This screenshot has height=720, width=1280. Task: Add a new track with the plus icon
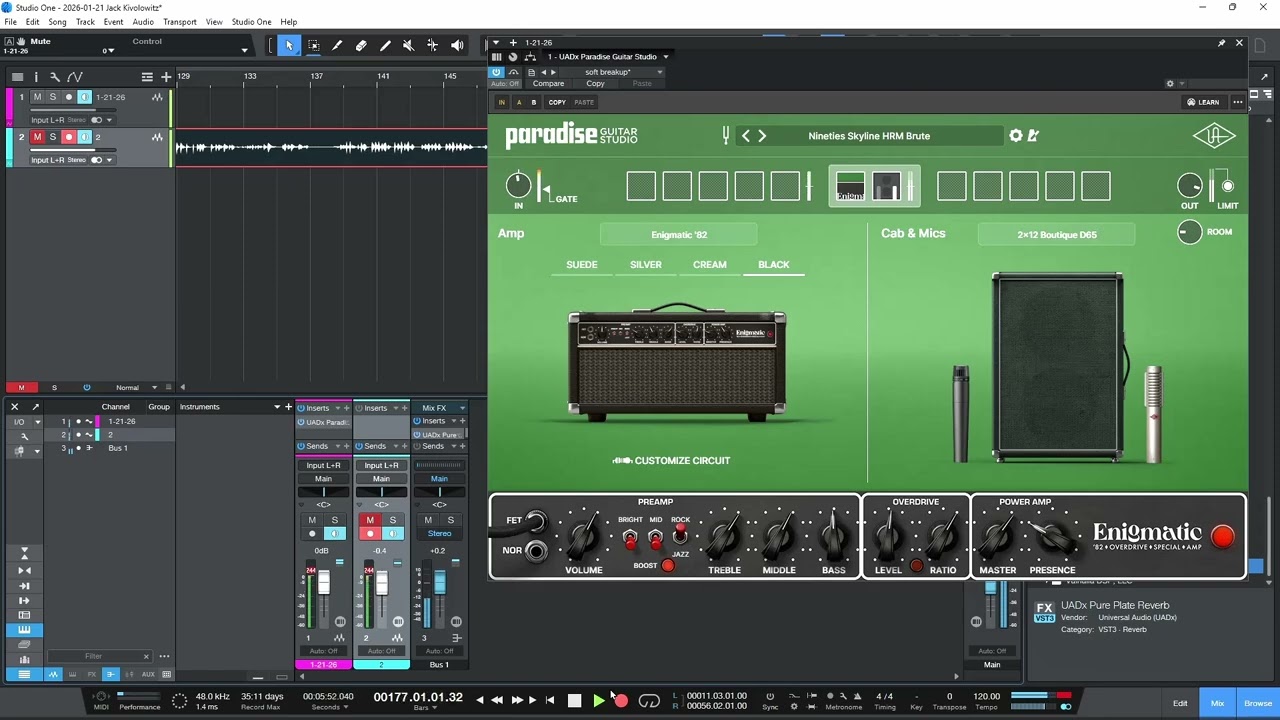[x=166, y=77]
